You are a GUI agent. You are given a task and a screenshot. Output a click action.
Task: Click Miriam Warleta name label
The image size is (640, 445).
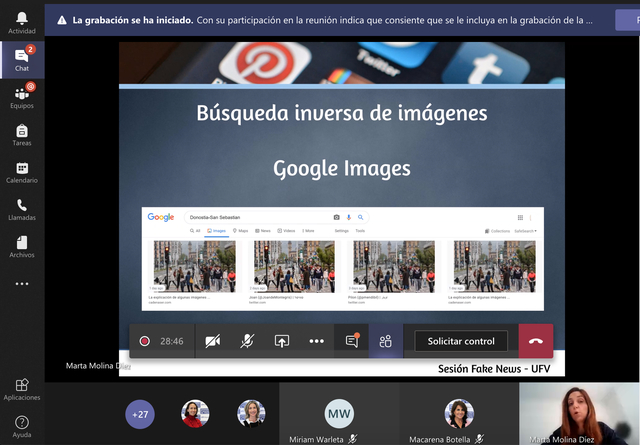[316, 440]
